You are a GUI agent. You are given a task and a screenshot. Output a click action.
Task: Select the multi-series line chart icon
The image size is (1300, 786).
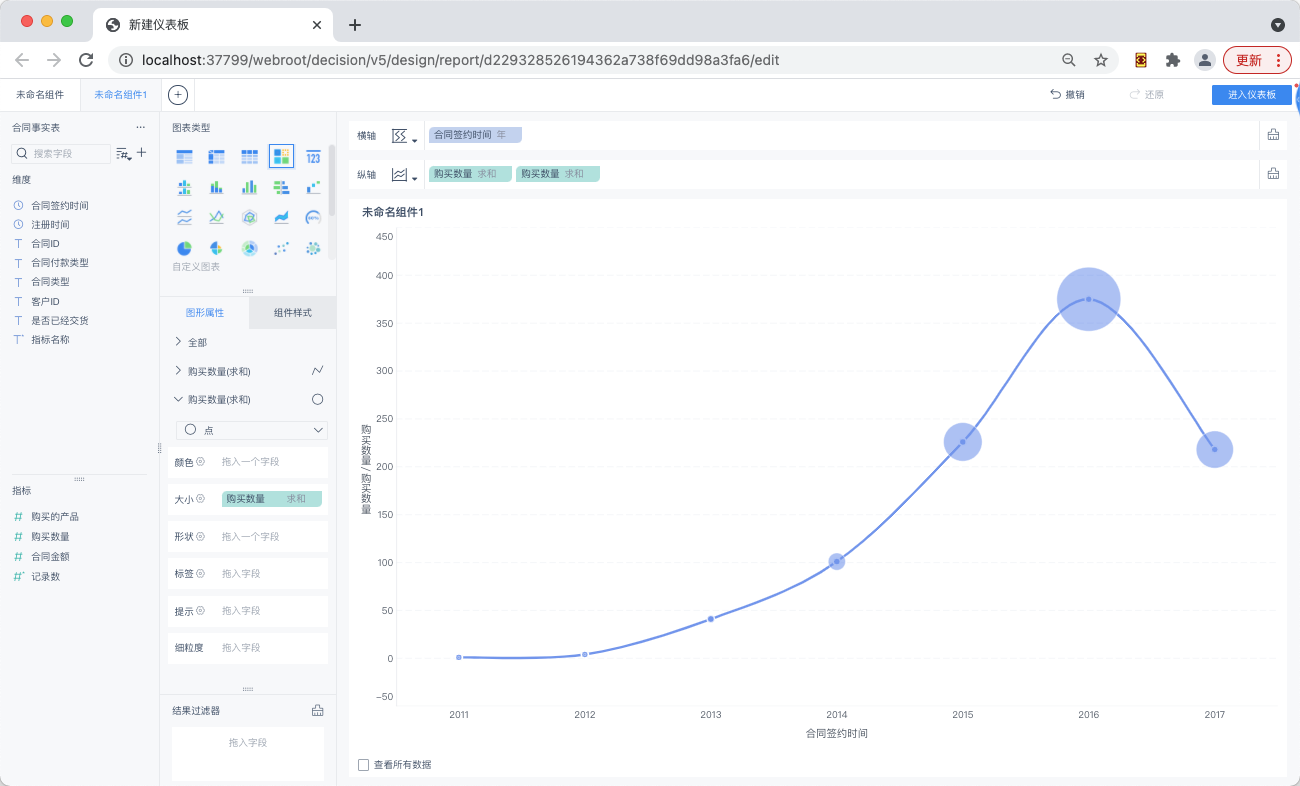(x=216, y=217)
